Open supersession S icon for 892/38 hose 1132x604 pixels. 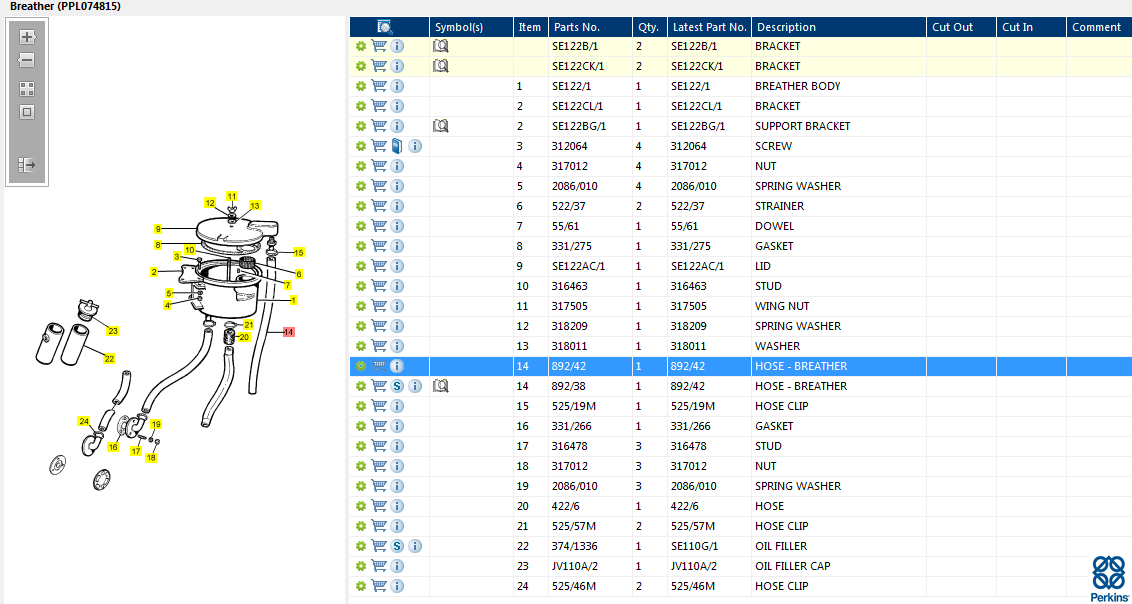click(x=397, y=387)
